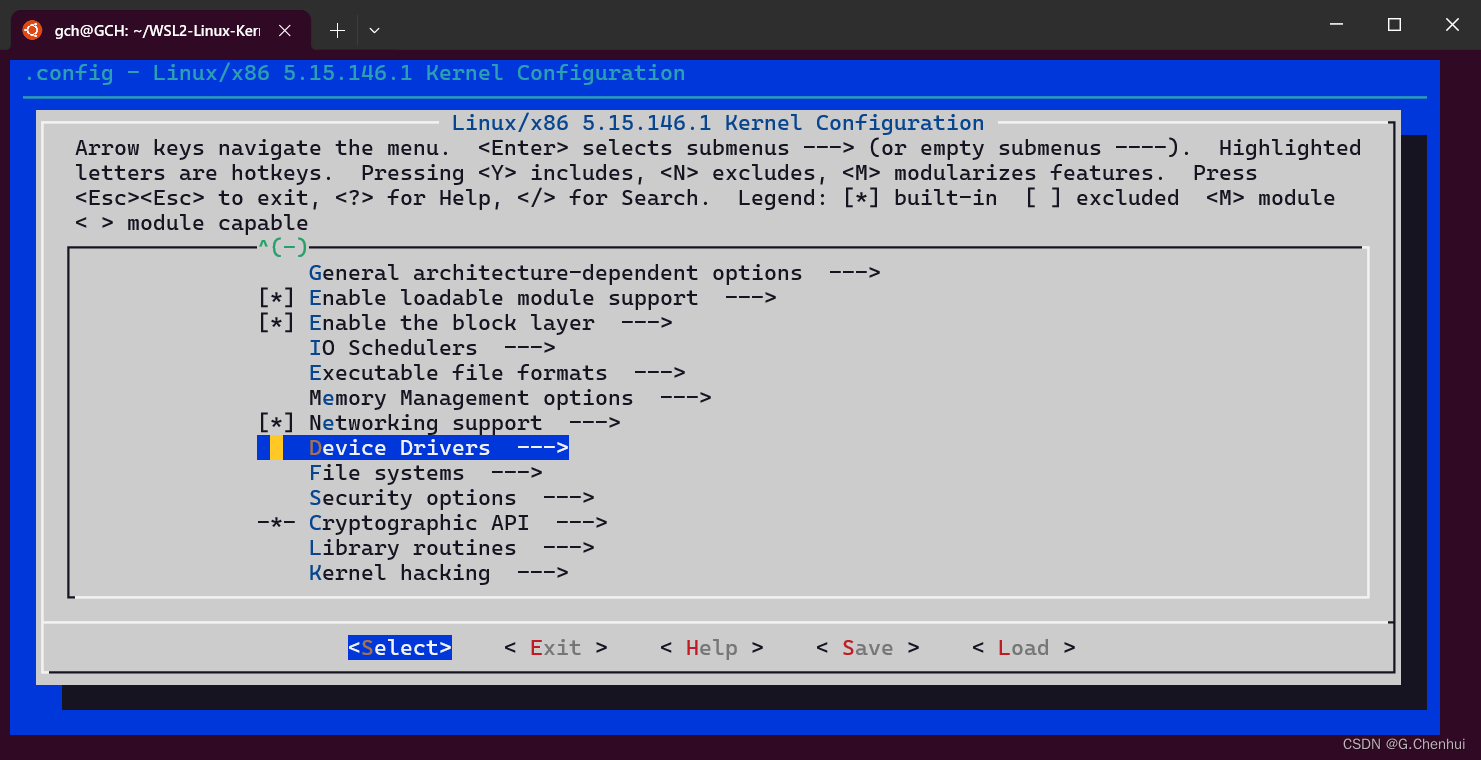Click the ^(-) scroll-up indicator
This screenshot has height=760, width=1481.
click(283, 247)
